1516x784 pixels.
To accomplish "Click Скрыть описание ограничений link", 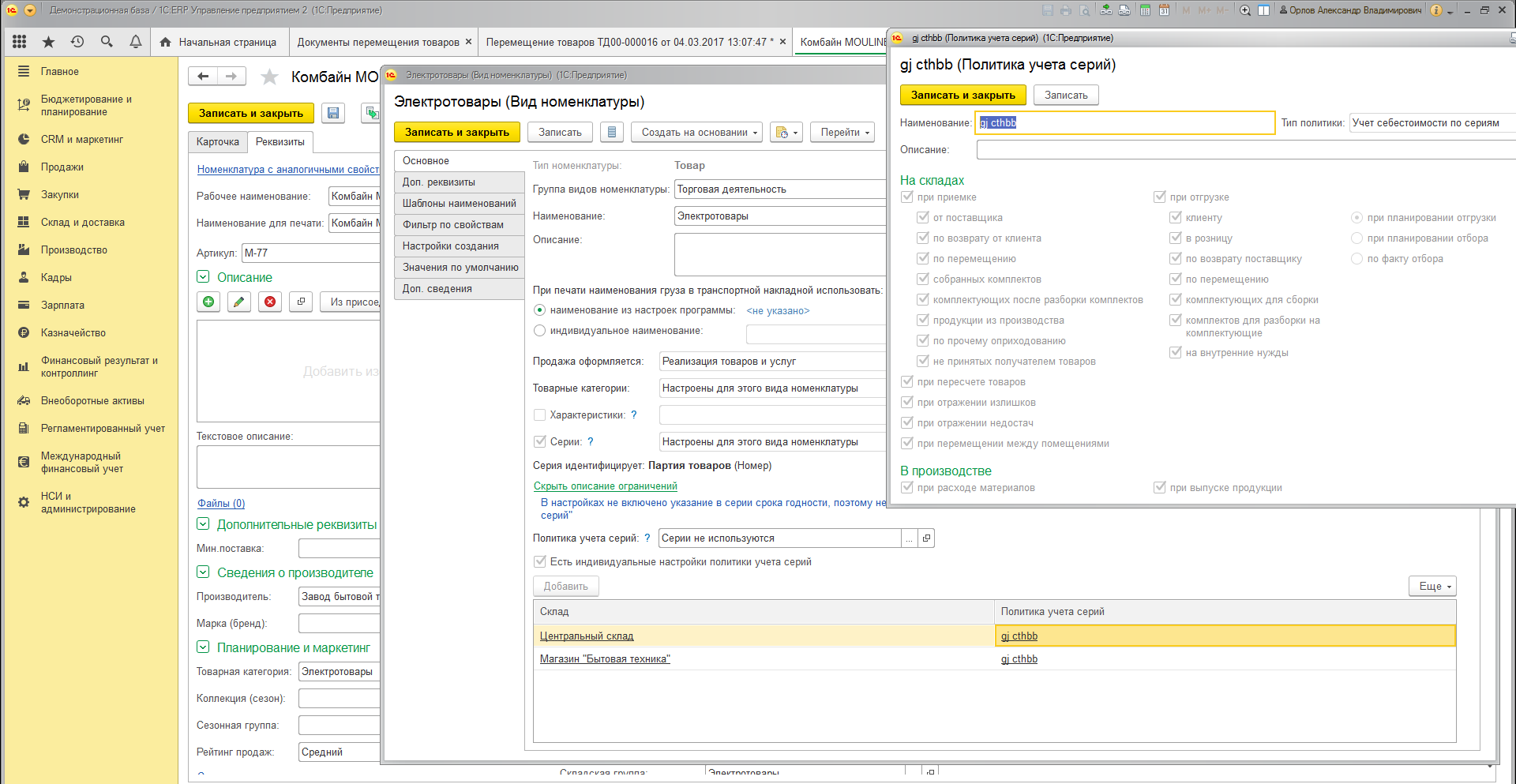I will [605, 486].
